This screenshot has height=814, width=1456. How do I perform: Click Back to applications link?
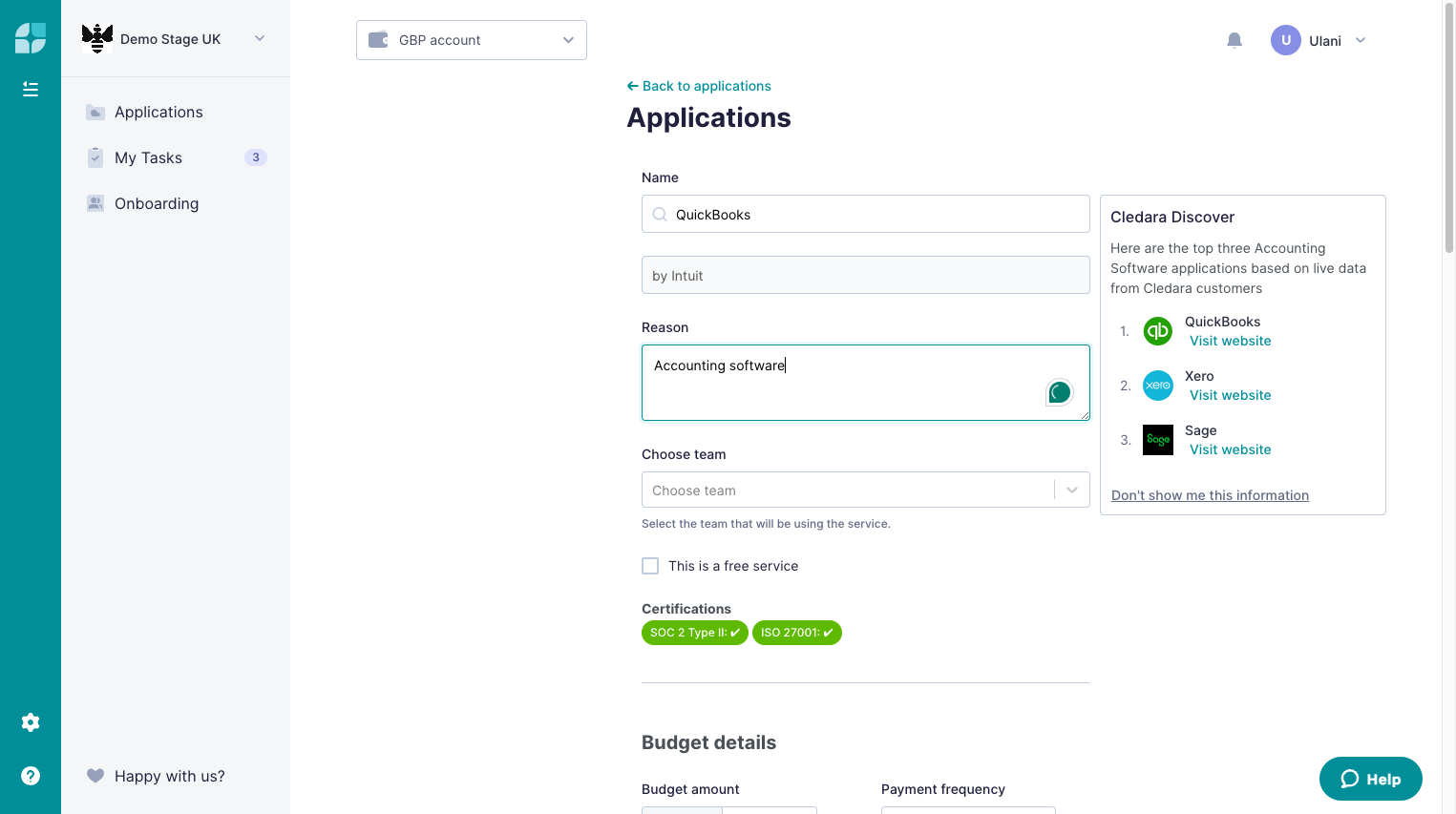pyautogui.click(x=699, y=86)
